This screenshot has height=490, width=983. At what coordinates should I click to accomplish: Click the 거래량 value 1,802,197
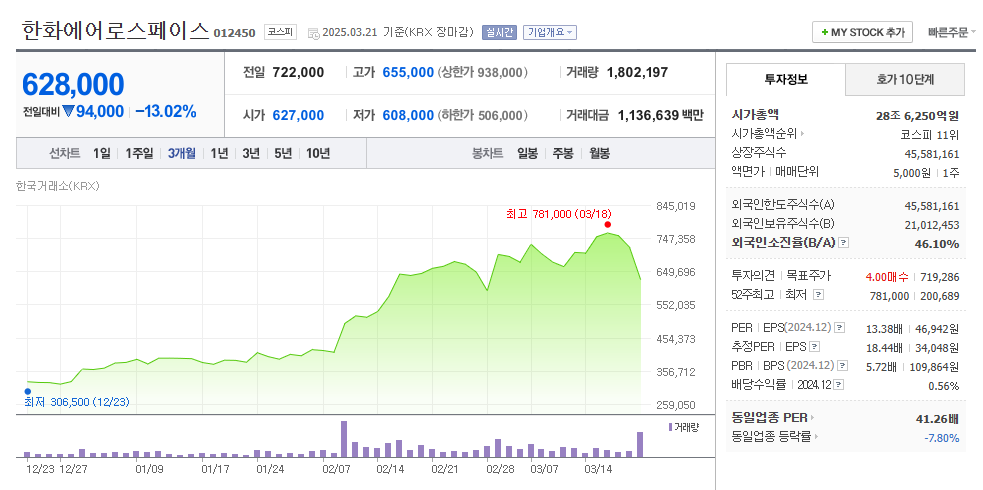[x=637, y=73]
